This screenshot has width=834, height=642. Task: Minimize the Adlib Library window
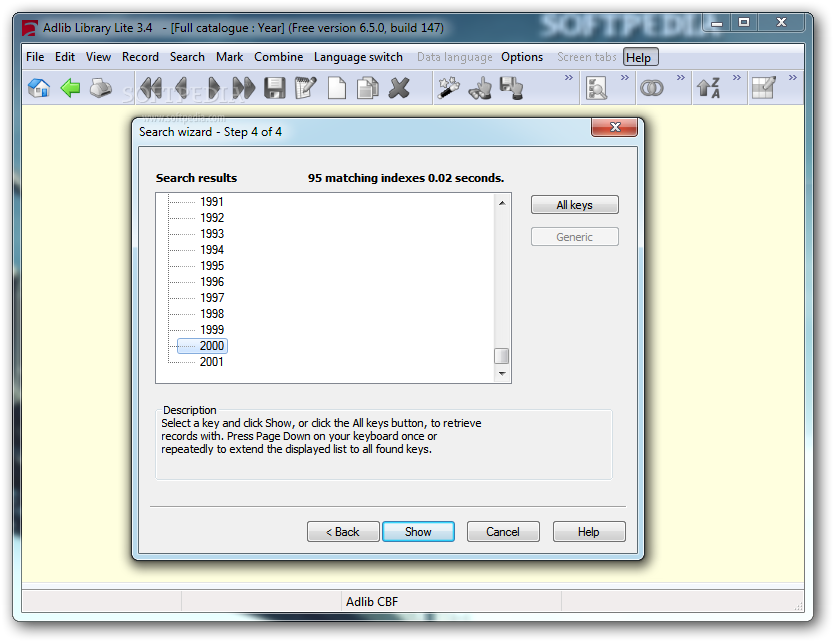pyautogui.click(x=717, y=23)
